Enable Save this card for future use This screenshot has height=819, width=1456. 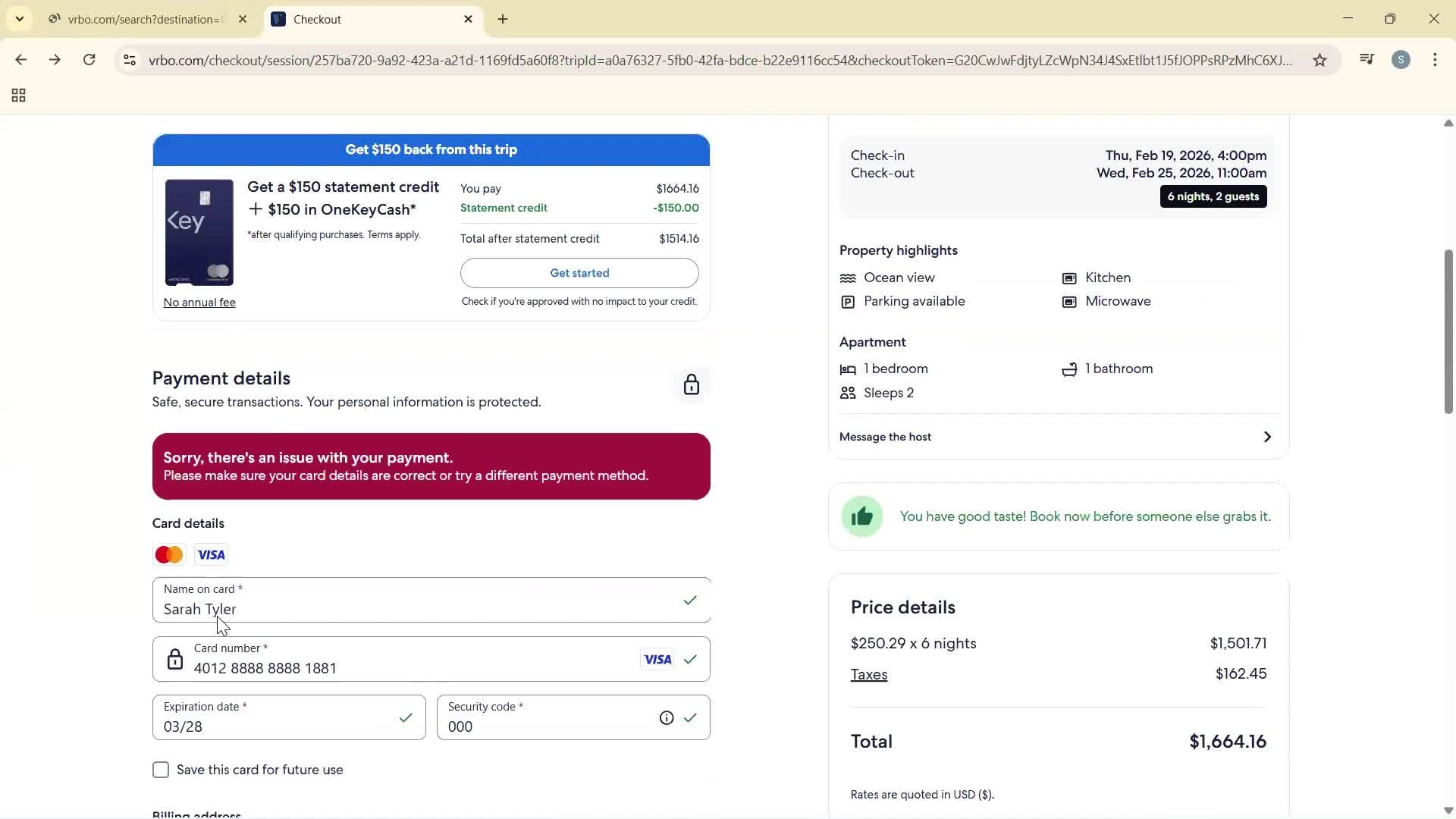pos(160,770)
